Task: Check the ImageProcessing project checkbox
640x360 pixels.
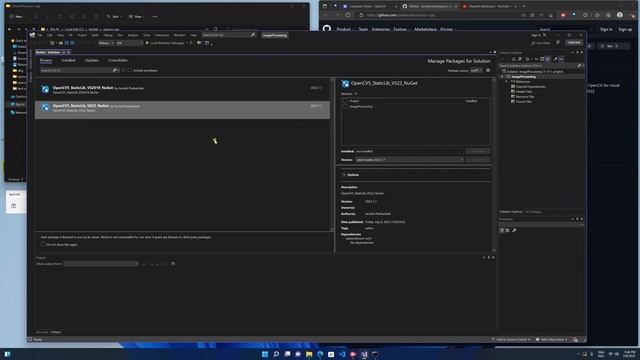Action: (345, 107)
